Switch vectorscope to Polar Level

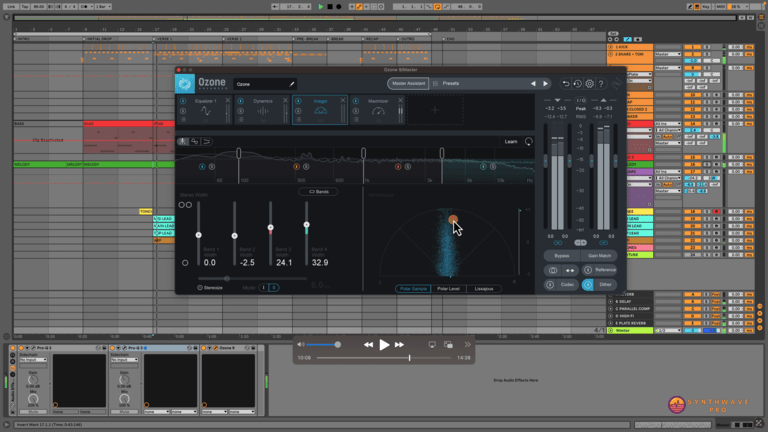(x=449, y=288)
